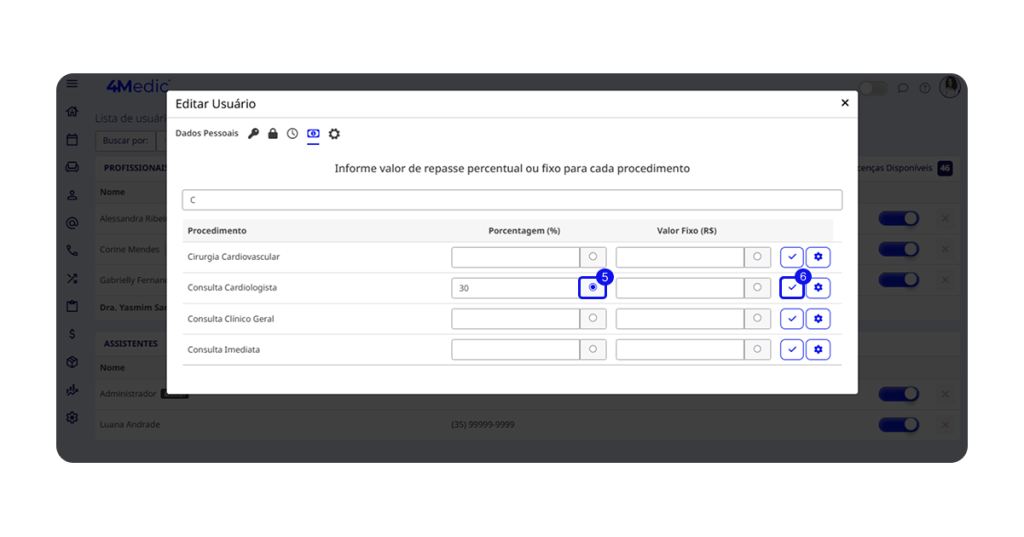The width and height of the screenshot is (1024, 537).
Task: Select percentage radio for Consulta Imediata
Action: pos(593,350)
